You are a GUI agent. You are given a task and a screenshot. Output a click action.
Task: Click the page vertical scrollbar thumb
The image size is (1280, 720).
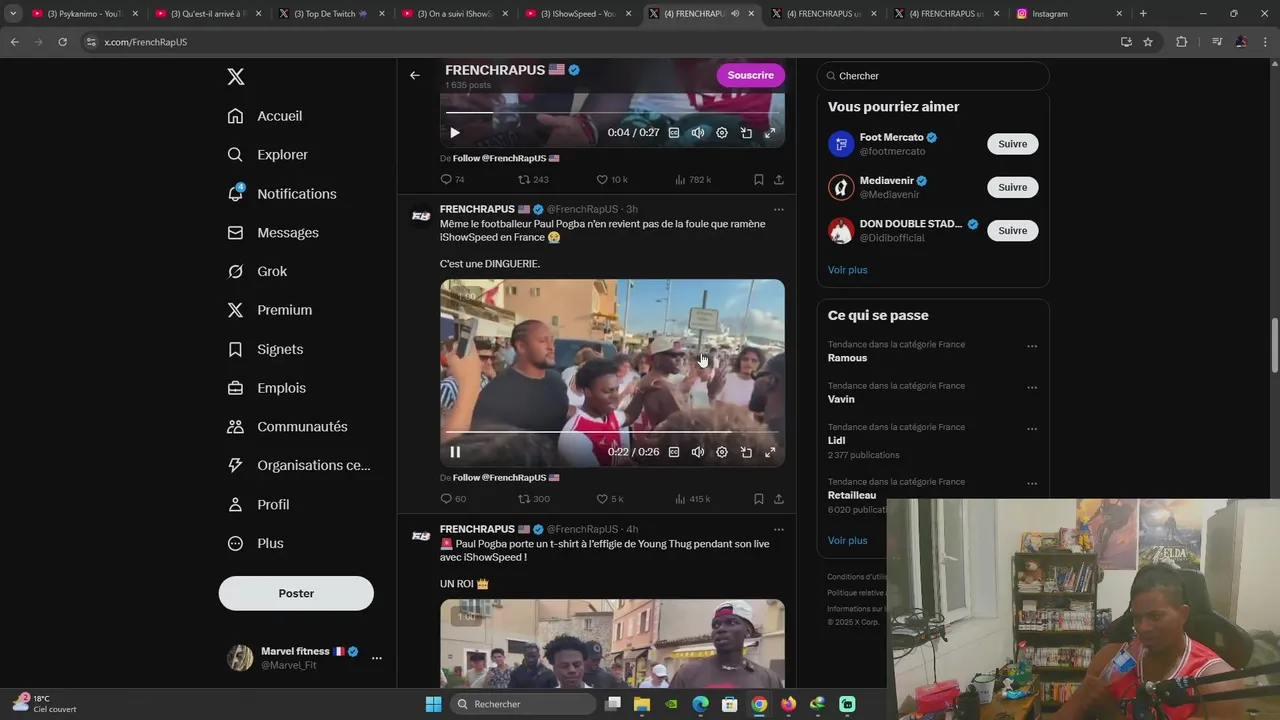[1274, 345]
